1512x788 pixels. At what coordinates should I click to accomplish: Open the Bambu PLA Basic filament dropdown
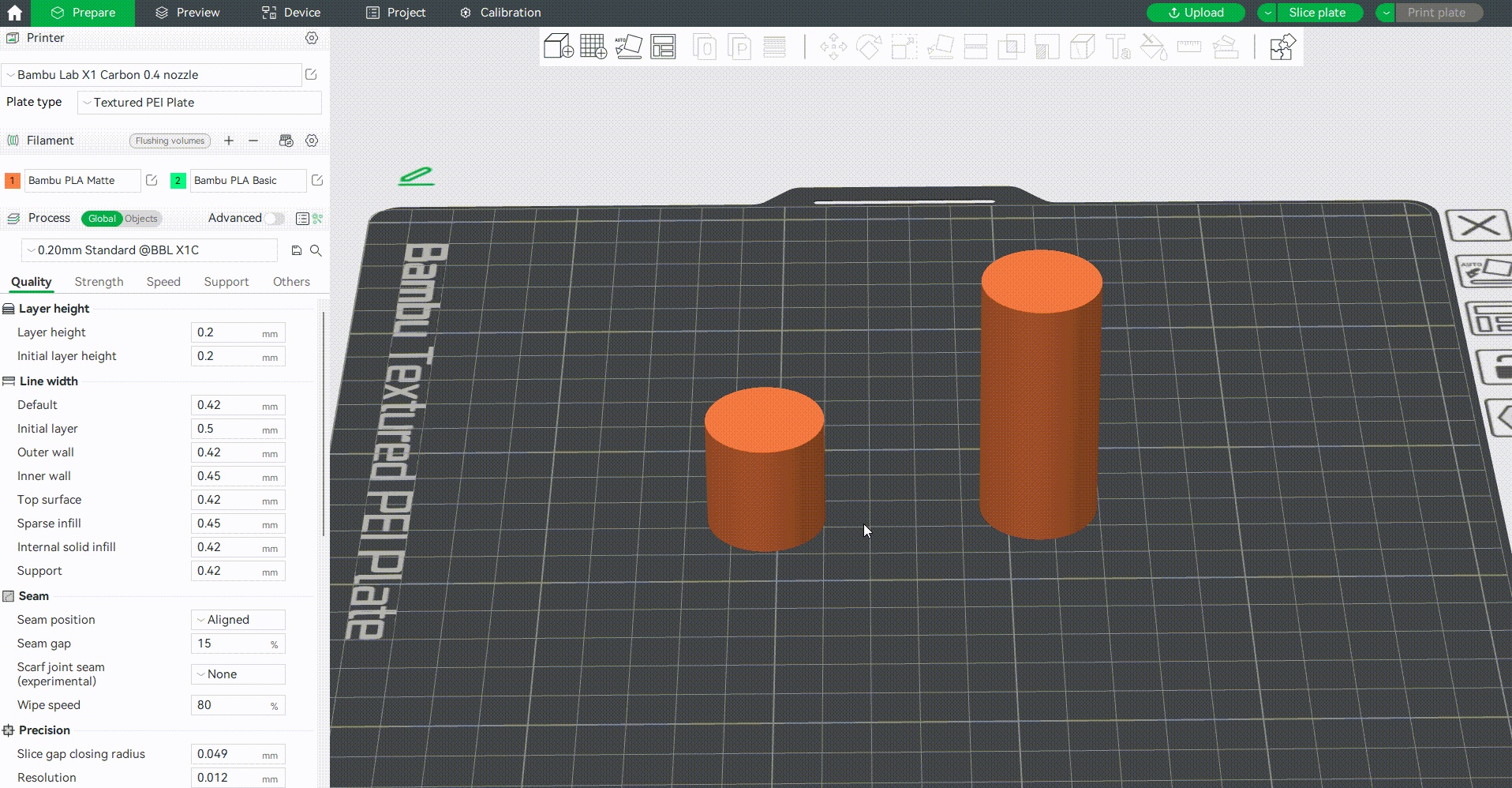(249, 181)
